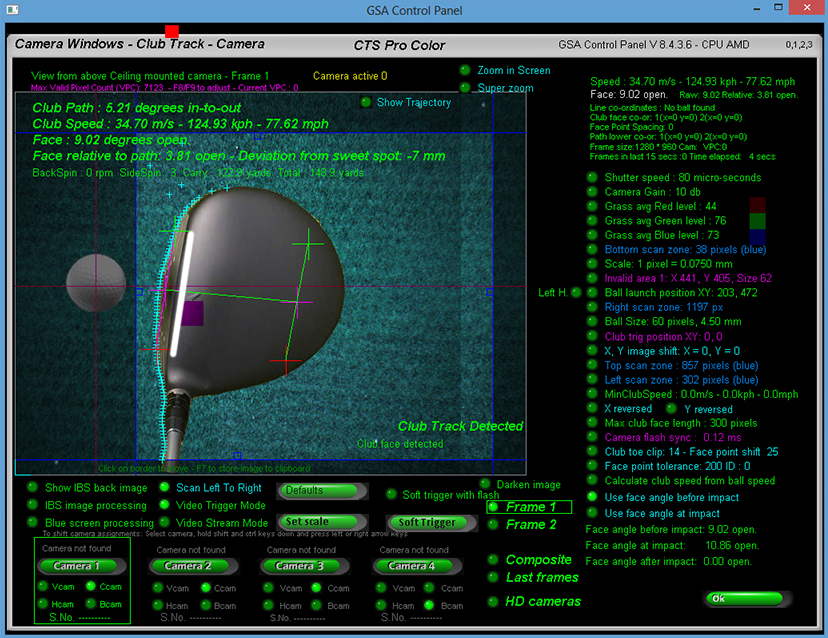Select Grass avg Red level
The width and height of the screenshot is (828, 638).
pos(592,206)
